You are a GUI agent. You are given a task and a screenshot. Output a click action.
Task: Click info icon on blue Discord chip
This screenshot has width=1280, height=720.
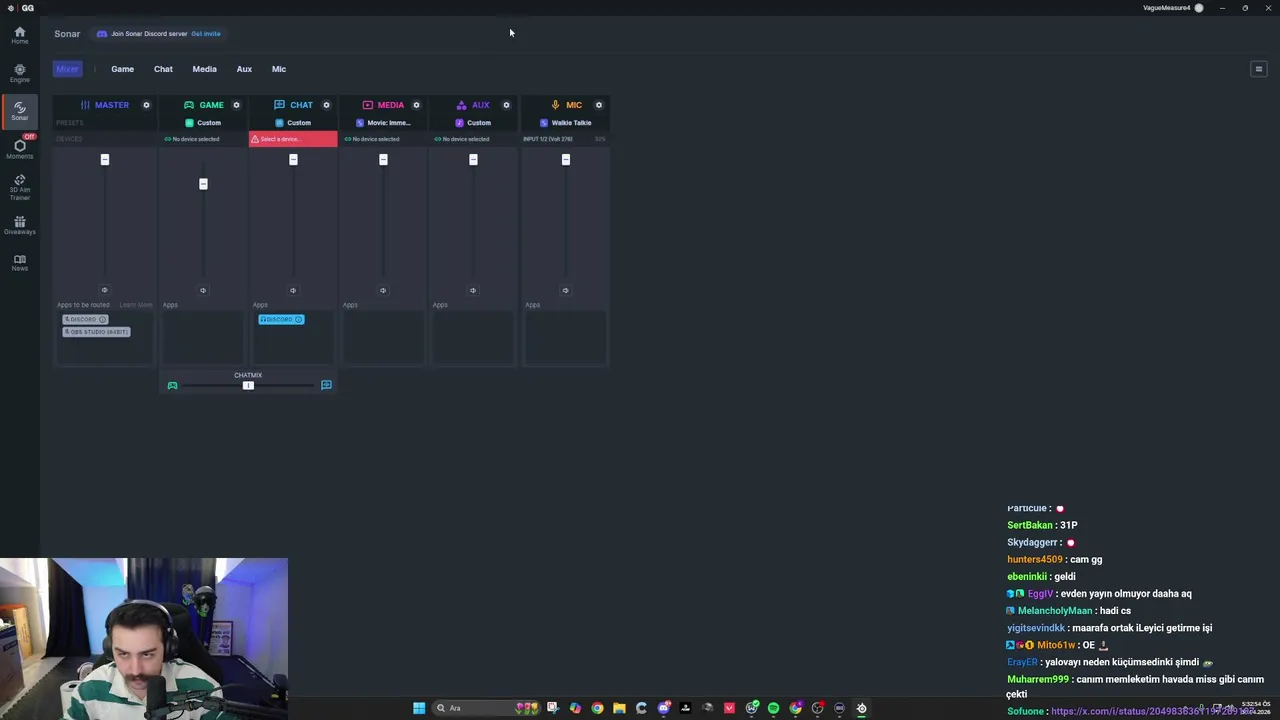[298, 319]
